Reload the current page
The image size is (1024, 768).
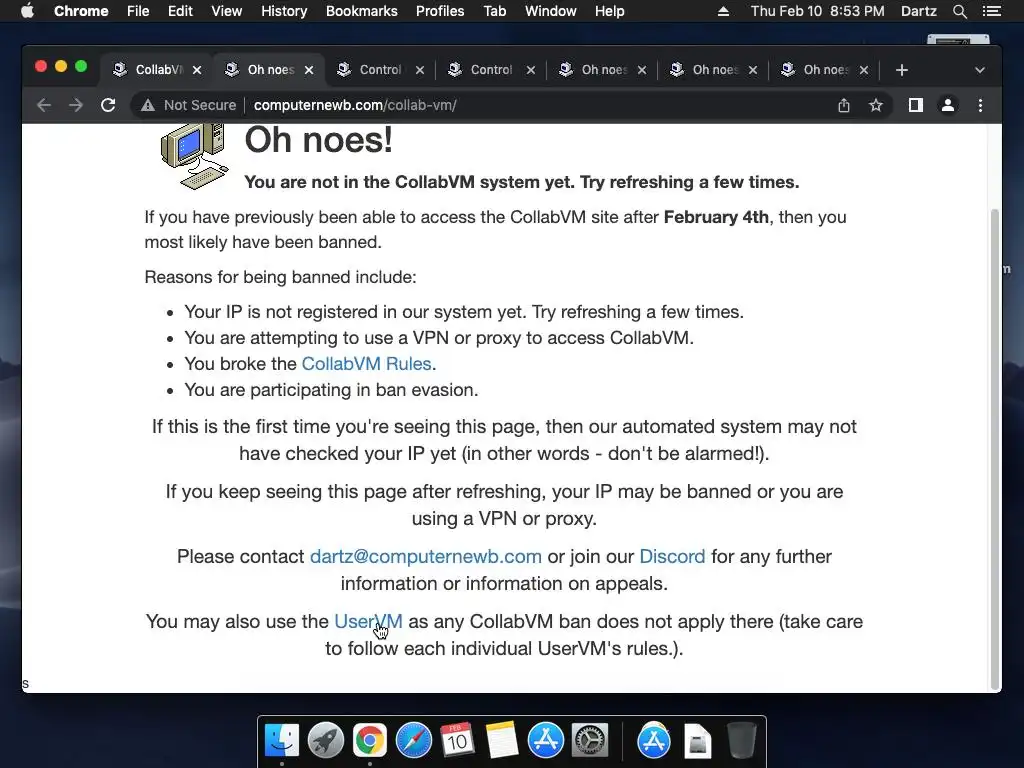click(x=108, y=105)
